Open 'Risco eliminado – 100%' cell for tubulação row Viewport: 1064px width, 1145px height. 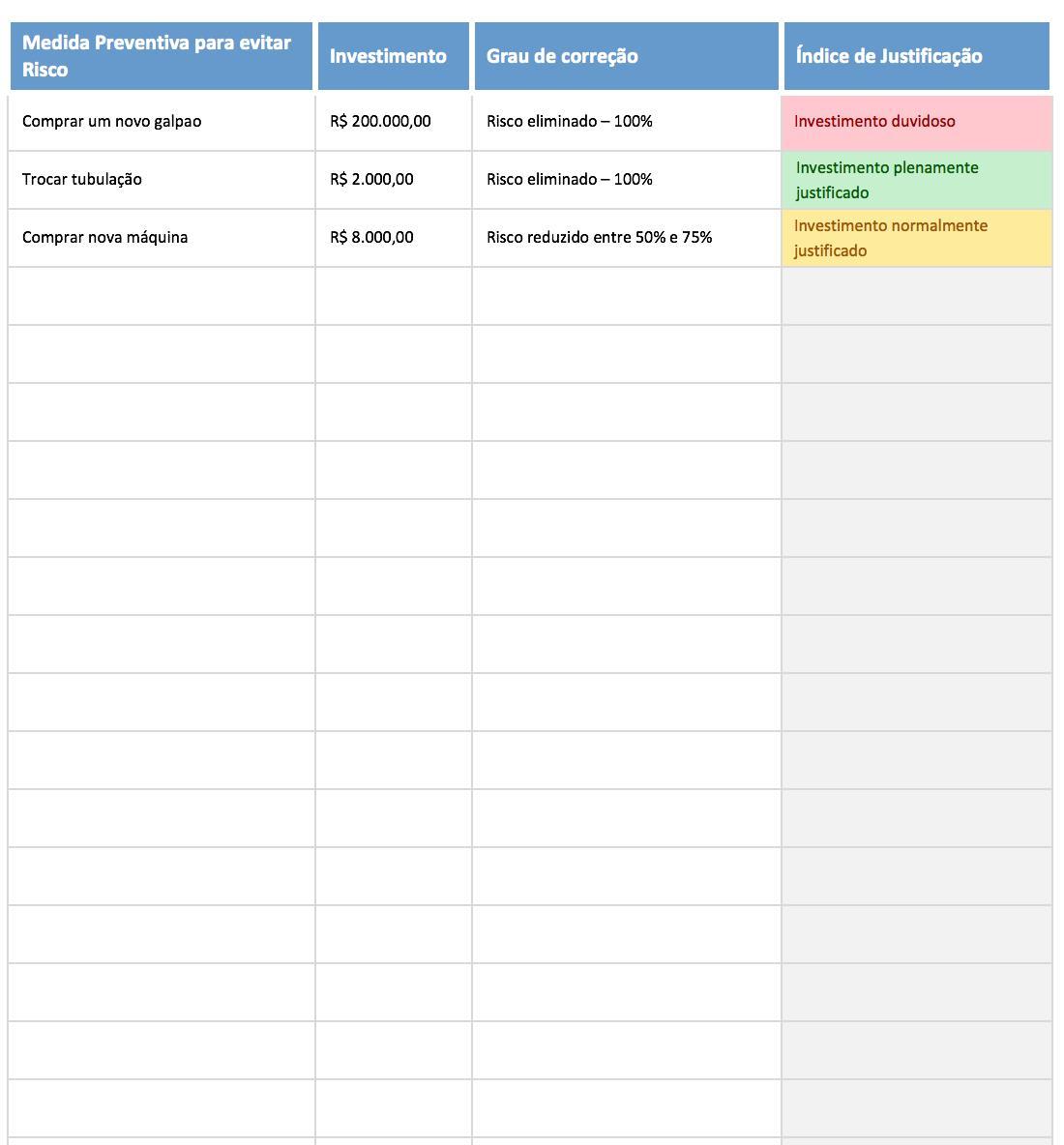click(626, 180)
